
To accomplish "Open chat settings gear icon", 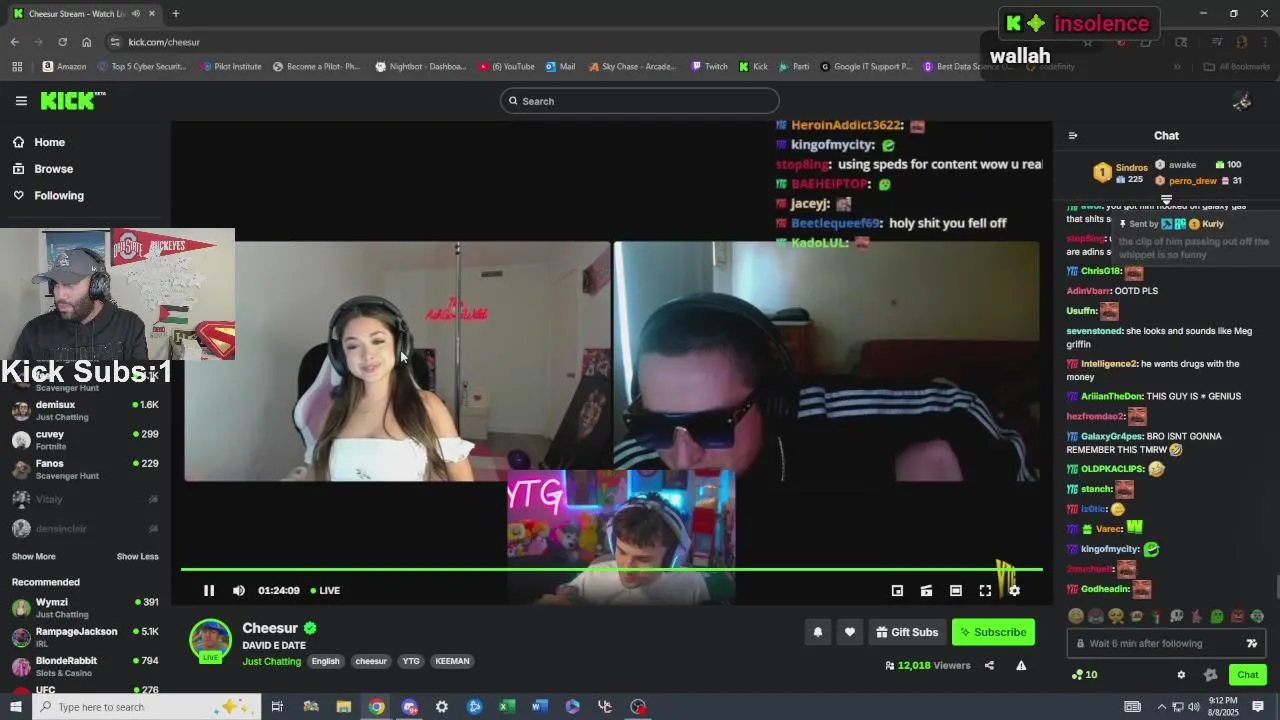I will 1181,675.
